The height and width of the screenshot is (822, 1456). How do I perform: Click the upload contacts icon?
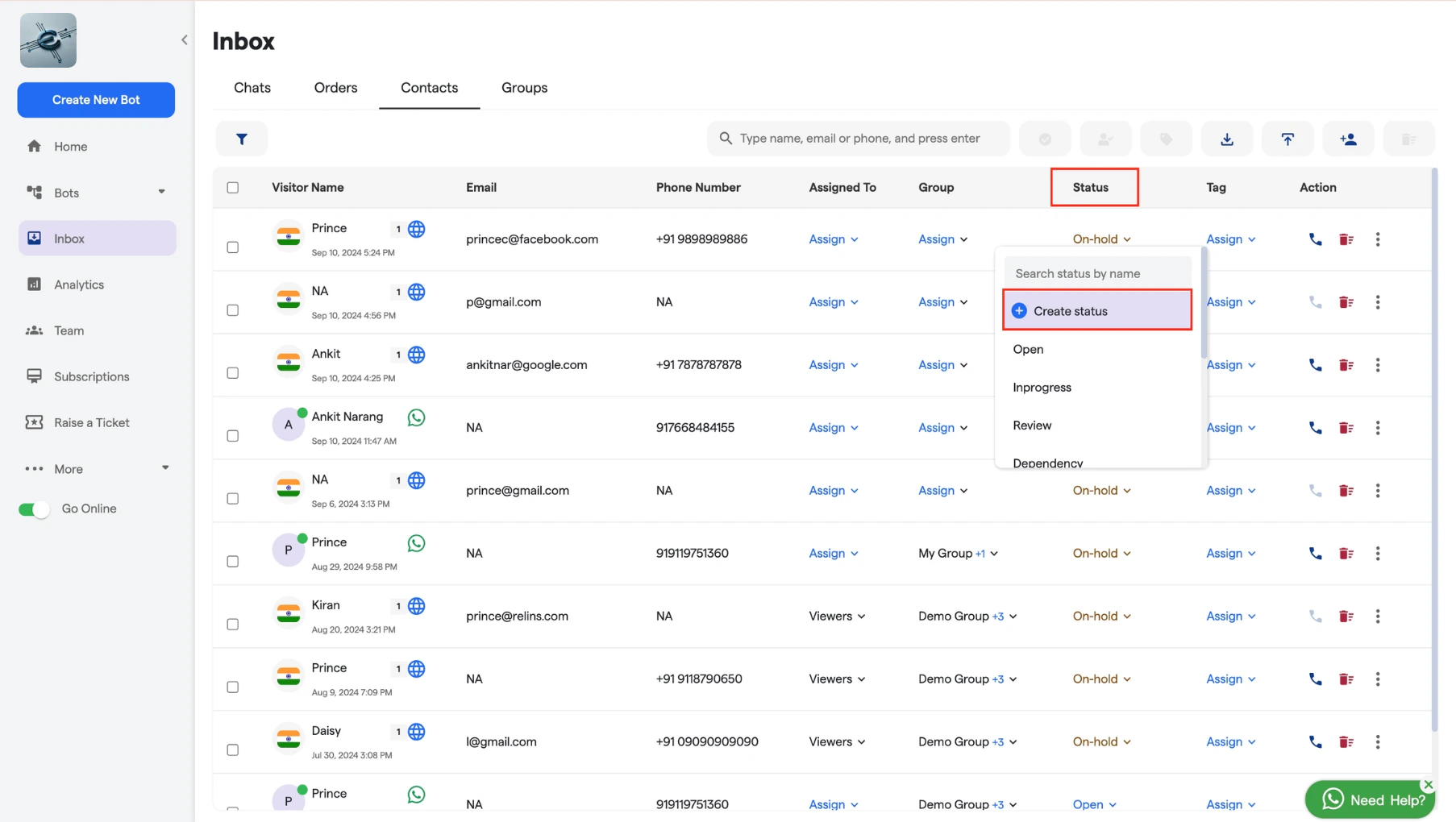1288,139
